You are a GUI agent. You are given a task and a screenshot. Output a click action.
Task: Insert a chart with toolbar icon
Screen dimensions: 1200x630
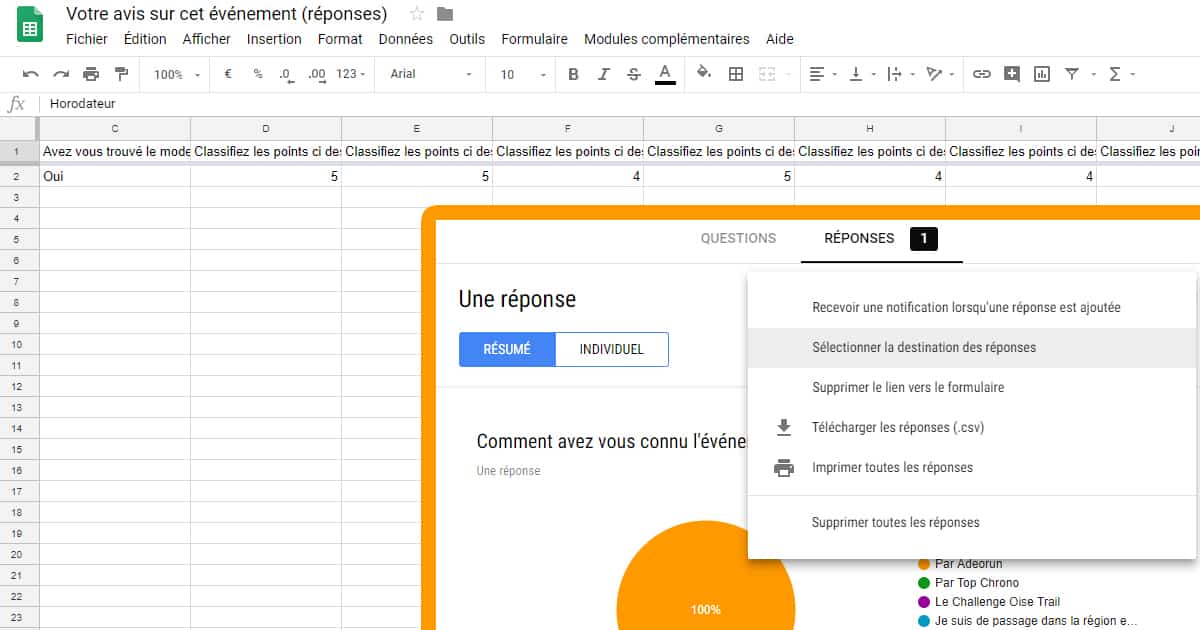point(1042,74)
